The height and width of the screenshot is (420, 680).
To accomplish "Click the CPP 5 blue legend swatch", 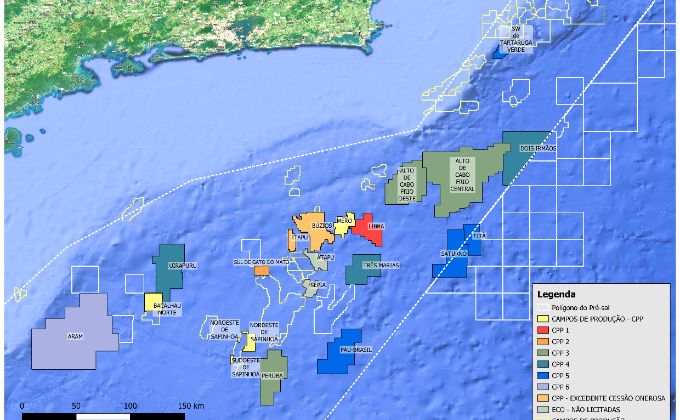I will [x=543, y=375].
